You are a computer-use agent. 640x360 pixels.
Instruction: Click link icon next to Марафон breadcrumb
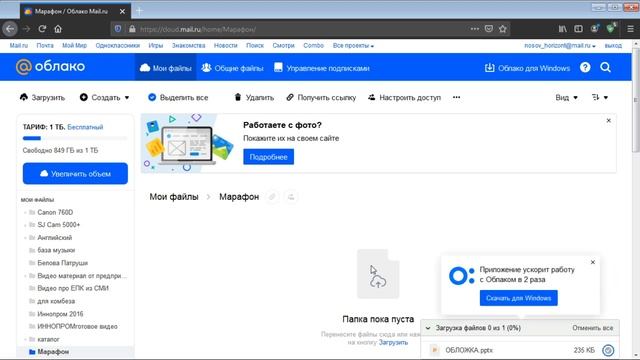pos(272,197)
